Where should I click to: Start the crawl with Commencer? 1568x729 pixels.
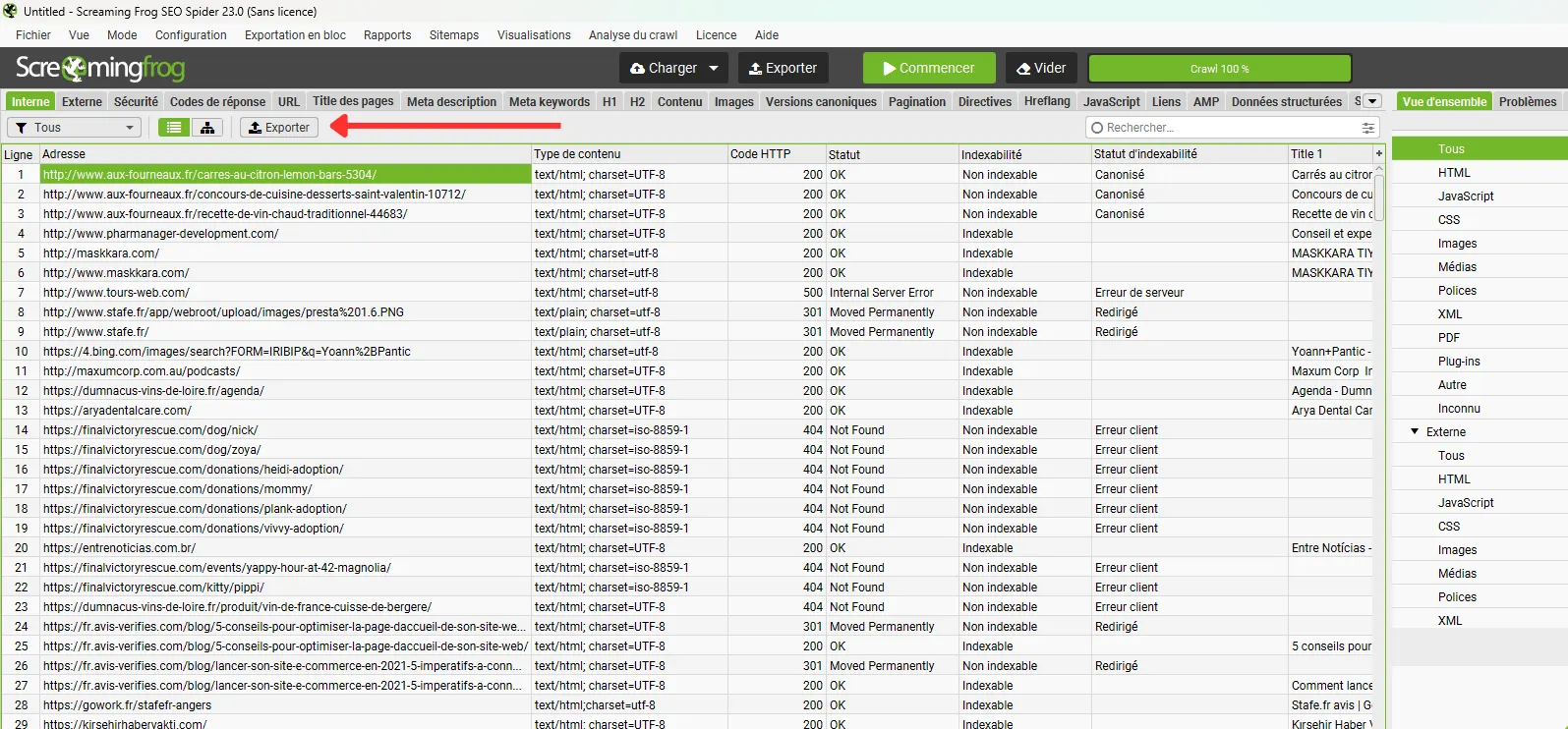pos(929,68)
